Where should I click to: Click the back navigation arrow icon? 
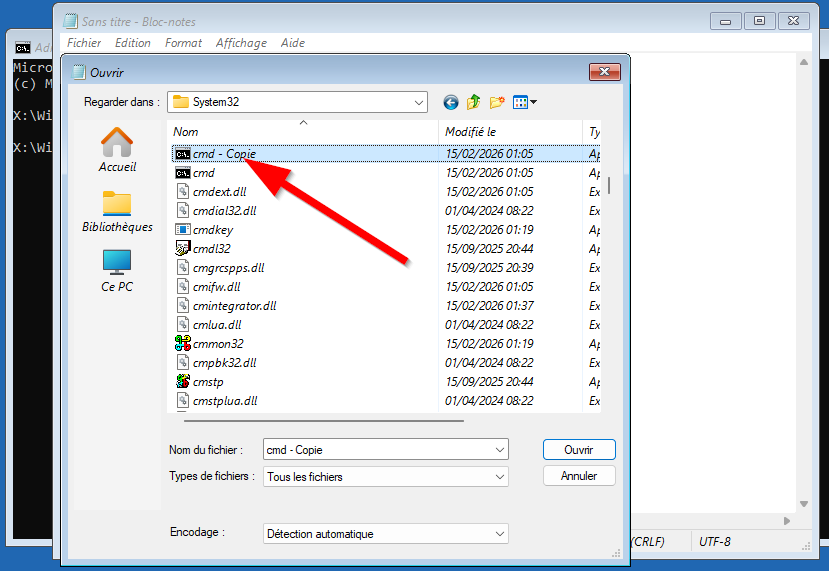[x=451, y=102]
